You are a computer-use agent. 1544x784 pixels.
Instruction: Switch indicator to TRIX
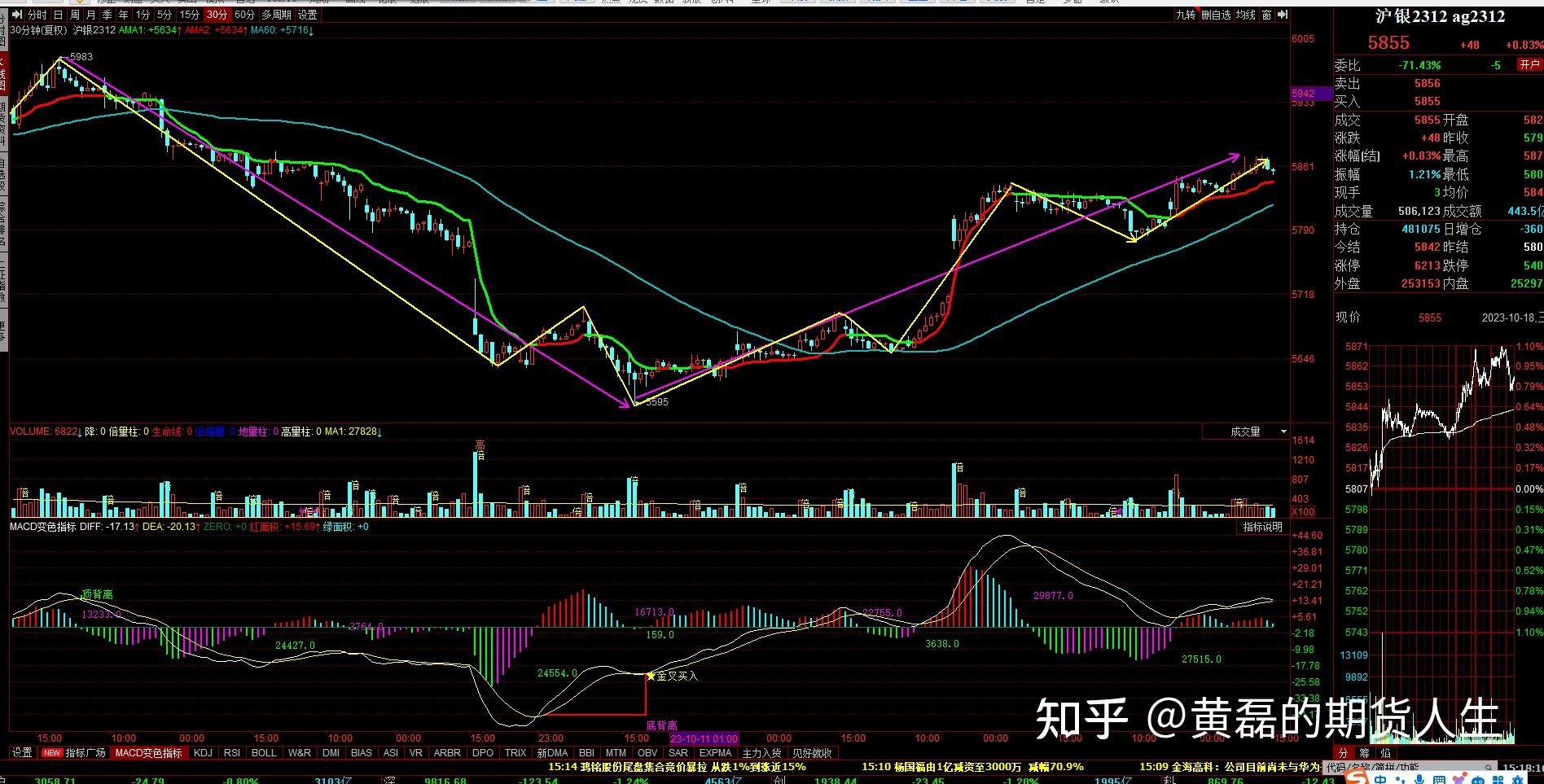coord(515,753)
